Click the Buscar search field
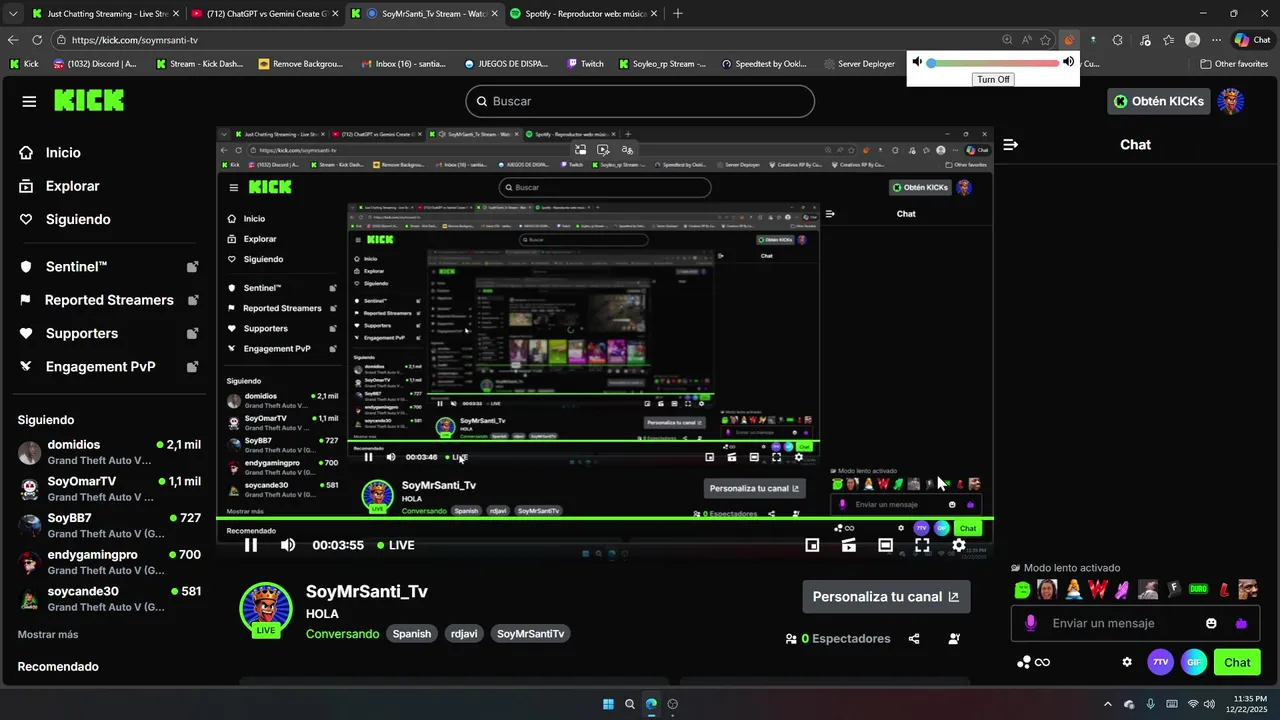Viewport: 1280px width, 720px height. 640,101
